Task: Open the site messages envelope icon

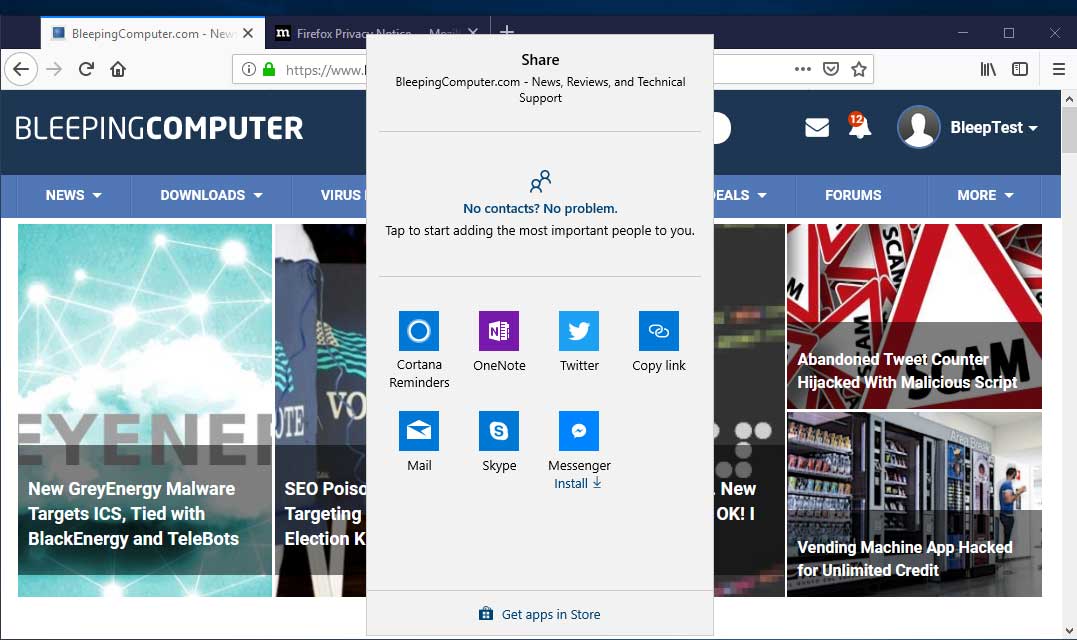Action: [817, 128]
